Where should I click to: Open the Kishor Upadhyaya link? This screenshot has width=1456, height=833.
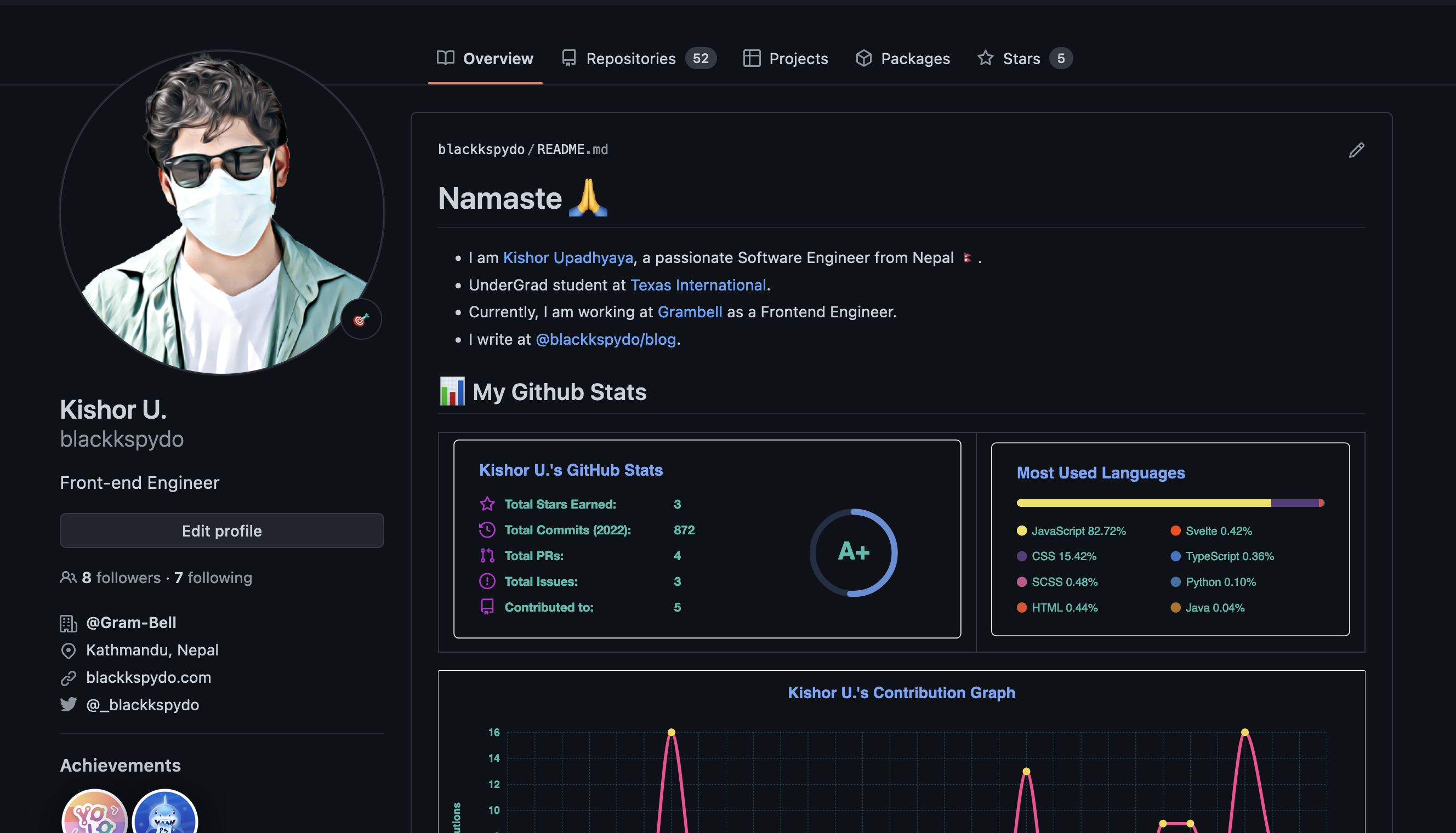tap(567, 258)
